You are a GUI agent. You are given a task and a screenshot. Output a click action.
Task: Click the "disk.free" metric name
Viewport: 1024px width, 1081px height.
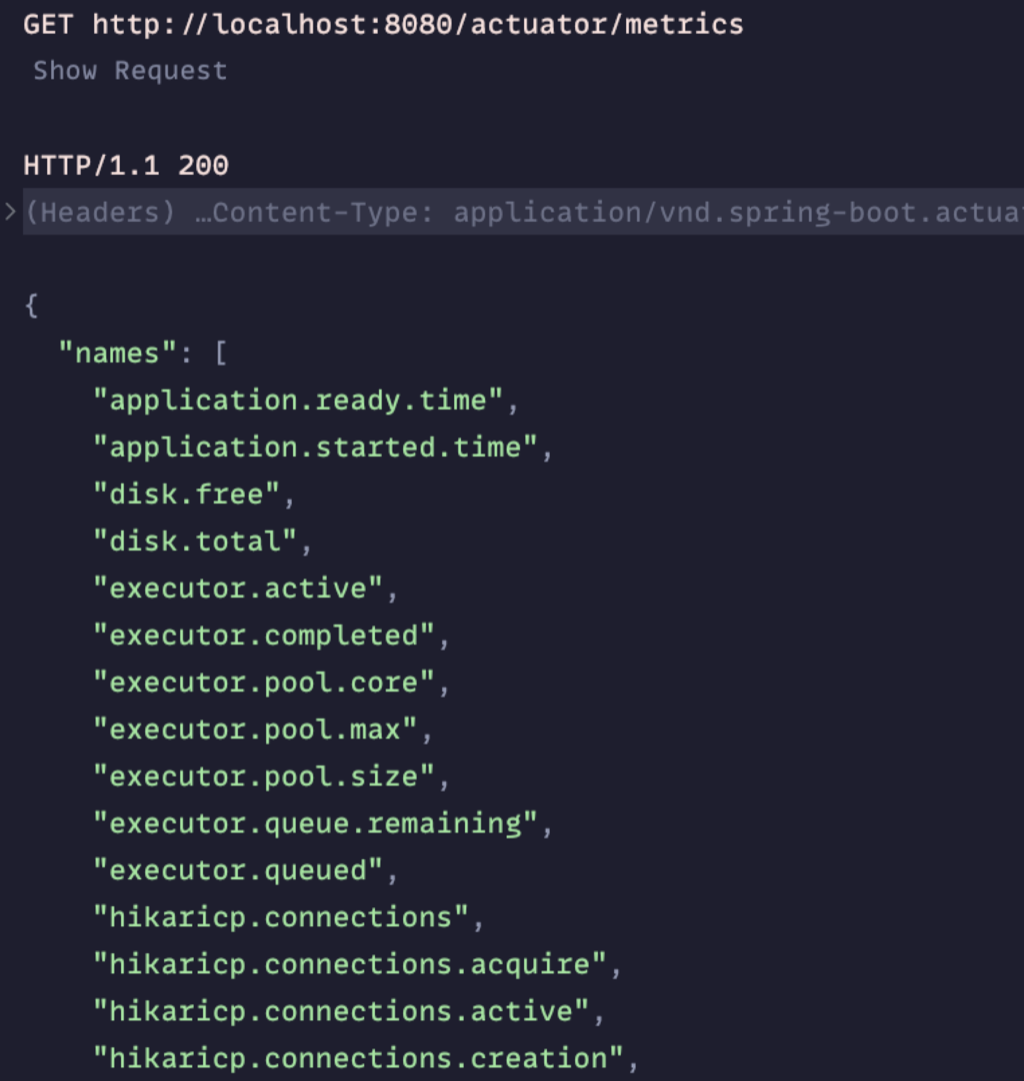[187, 494]
